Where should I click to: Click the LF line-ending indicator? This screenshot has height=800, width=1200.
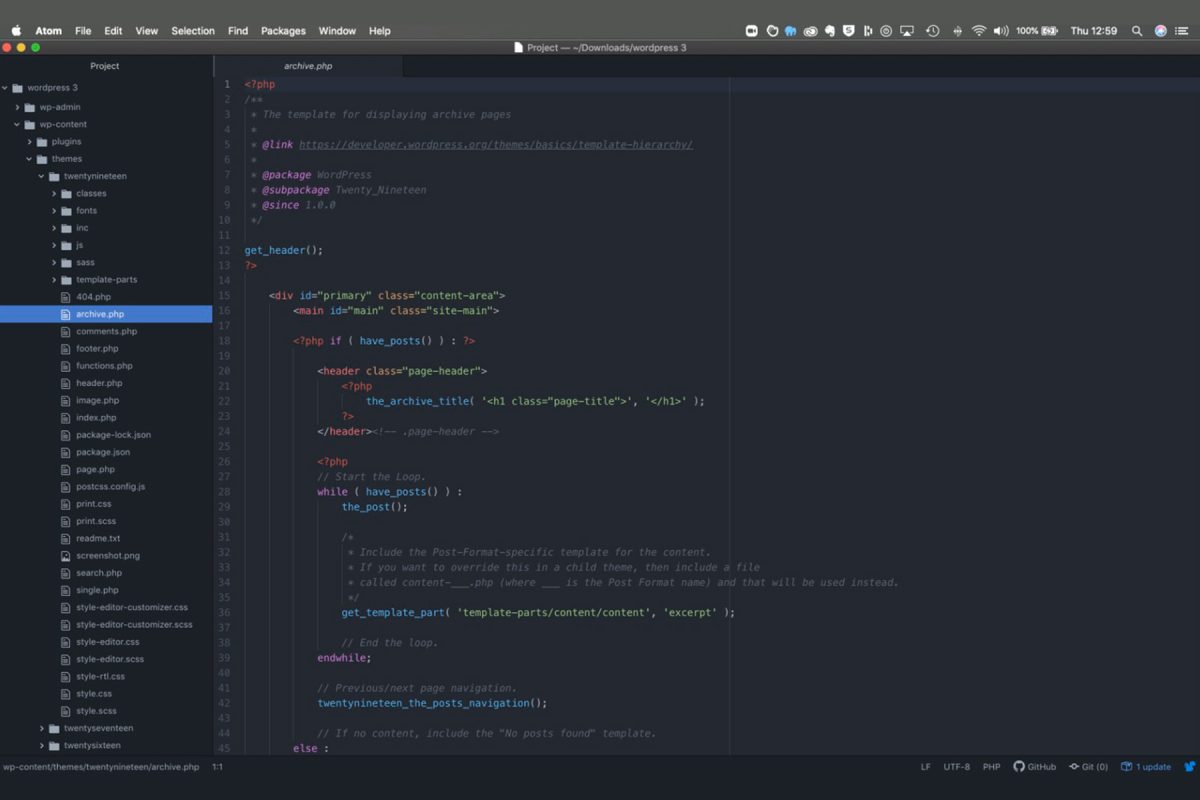point(926,766)
